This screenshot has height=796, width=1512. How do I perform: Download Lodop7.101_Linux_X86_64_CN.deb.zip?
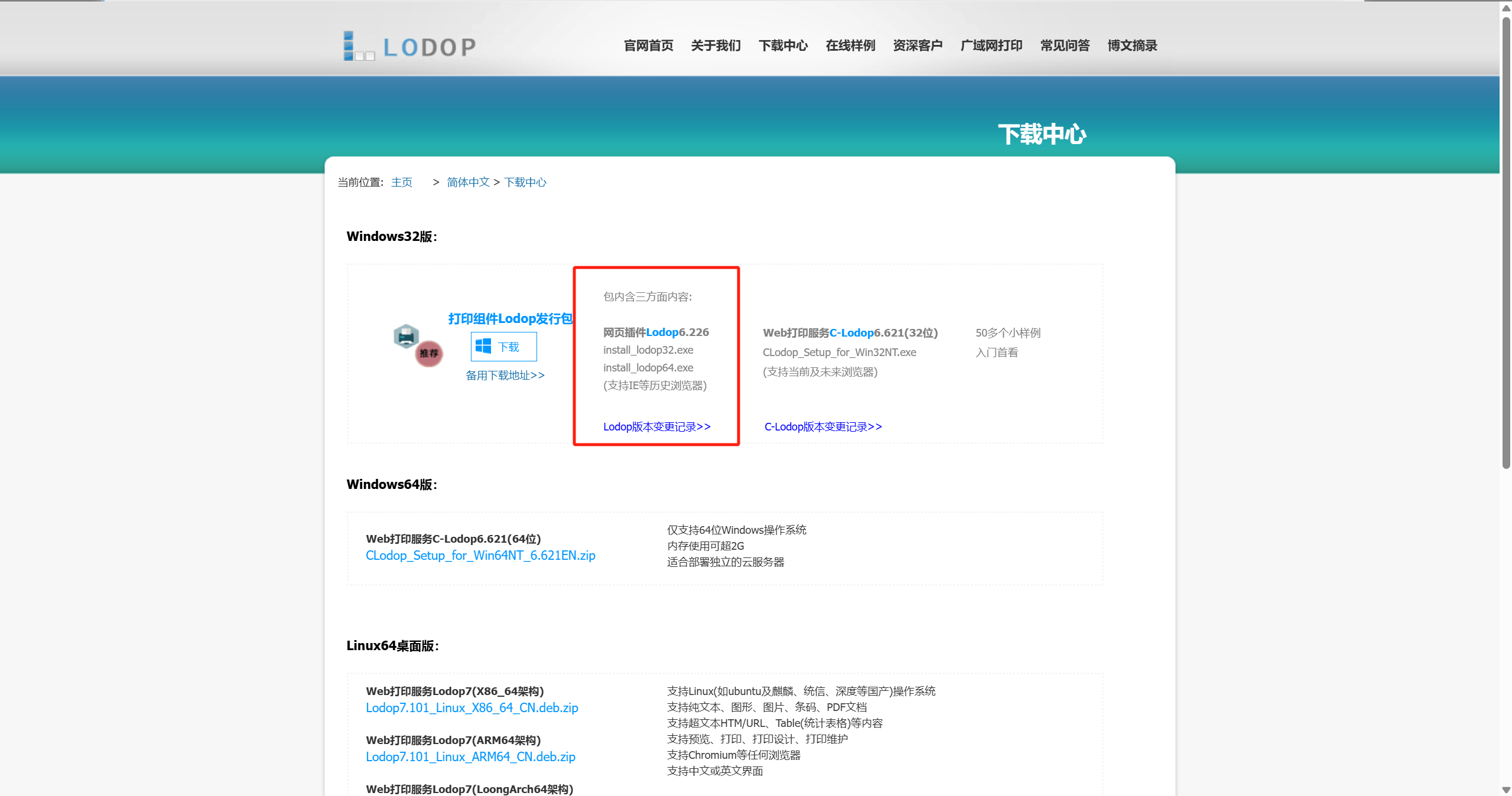point(472,708)
